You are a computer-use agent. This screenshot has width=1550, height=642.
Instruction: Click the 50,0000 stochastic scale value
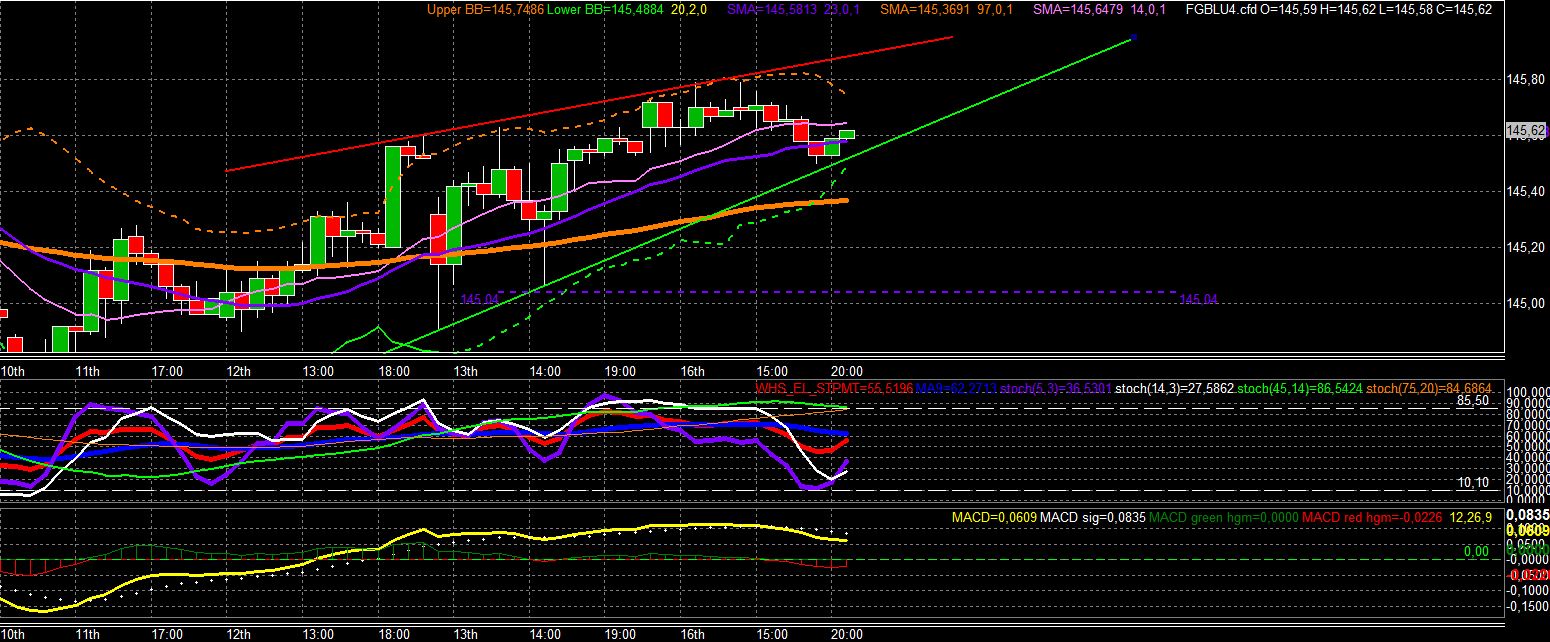1527,446
